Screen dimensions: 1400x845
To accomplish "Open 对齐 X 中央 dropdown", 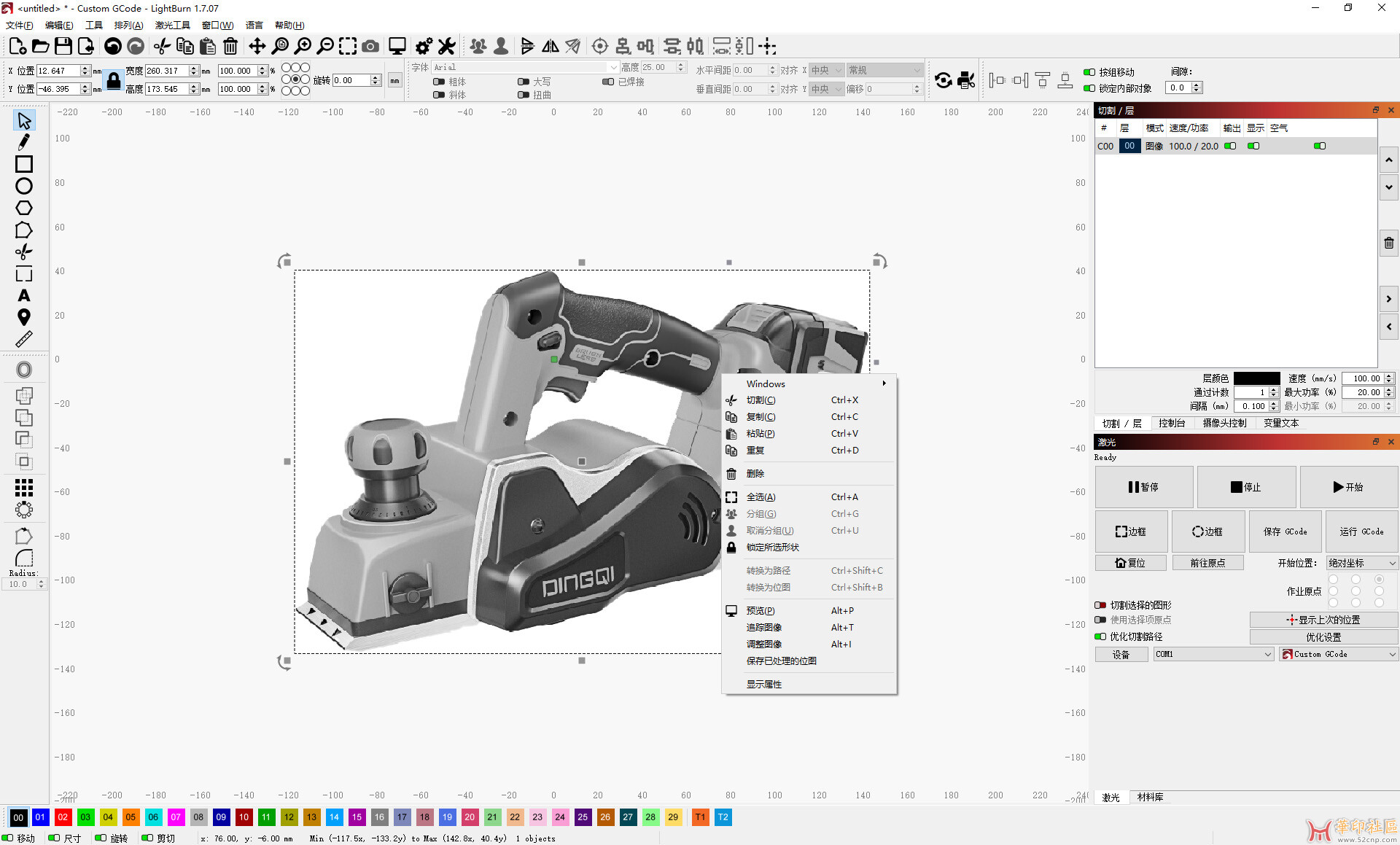I will point(827,70).
